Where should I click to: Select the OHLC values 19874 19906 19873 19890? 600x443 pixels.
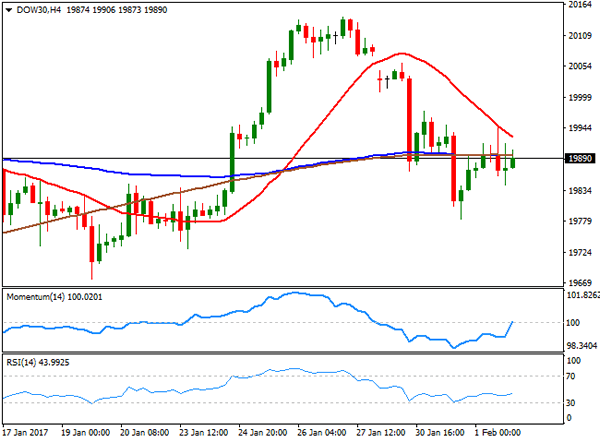[117, 10]
